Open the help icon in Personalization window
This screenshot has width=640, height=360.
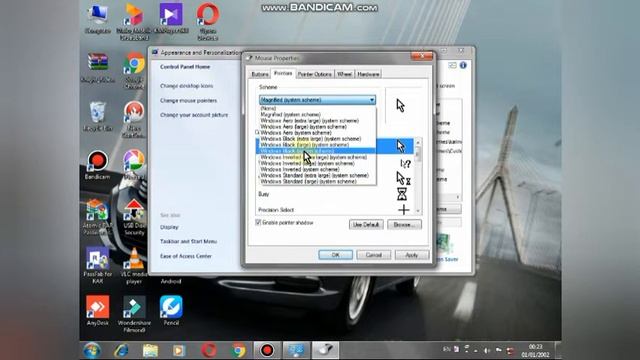(x=463, y=65)
